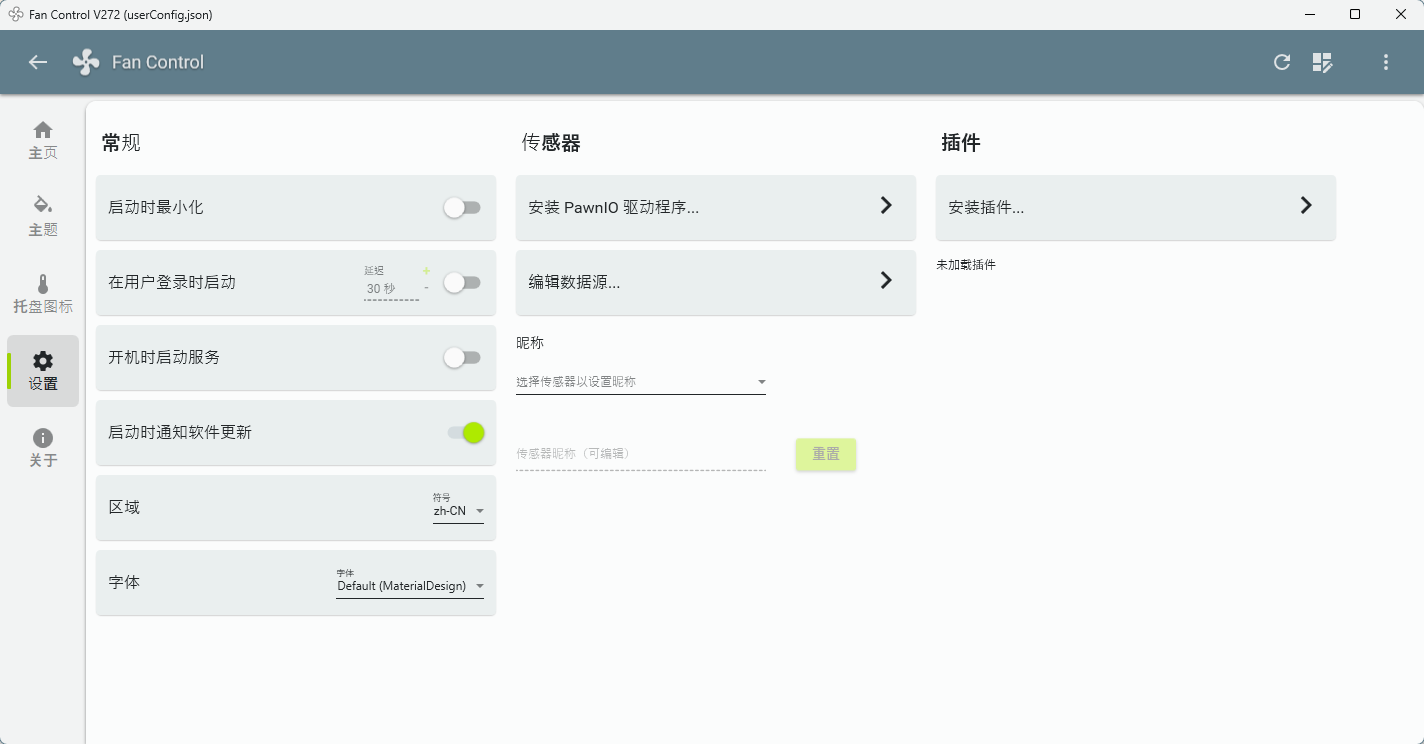1424x744 pixels.
Task: Toggle 开机时启动服务 switch
Action: coord(463,357)
